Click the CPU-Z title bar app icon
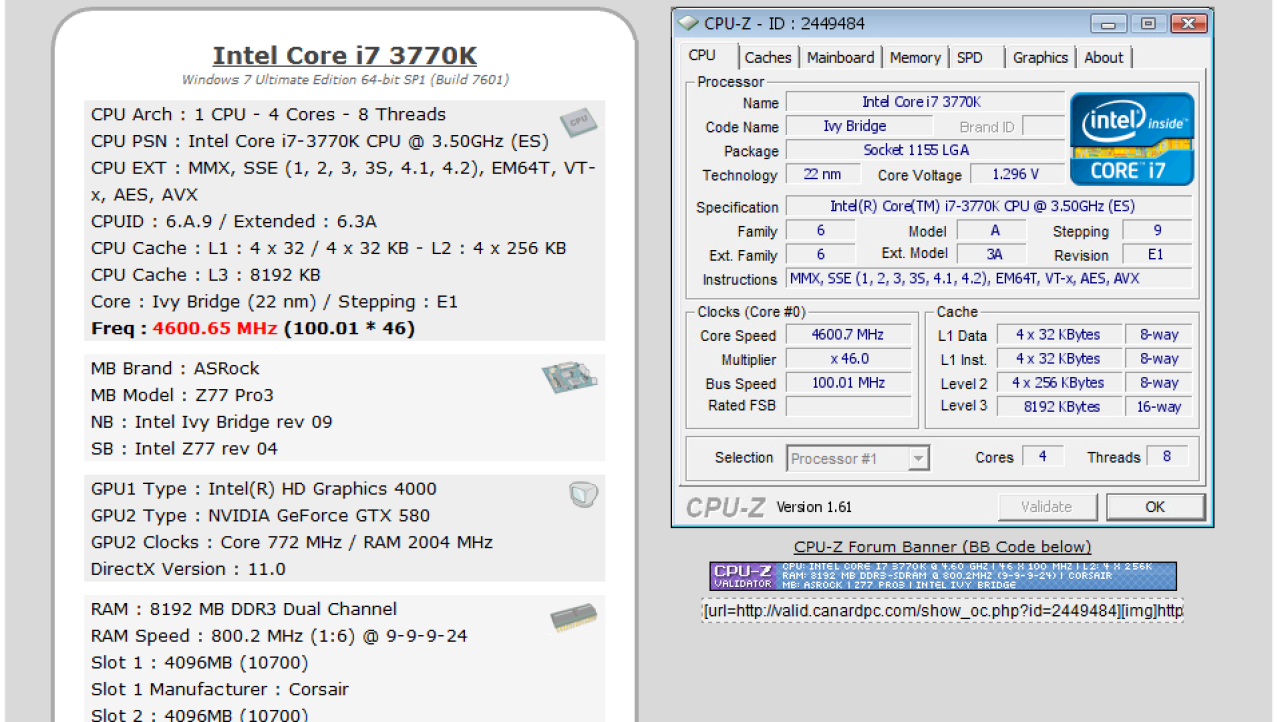1280x722 pixels. coord(688,23)
